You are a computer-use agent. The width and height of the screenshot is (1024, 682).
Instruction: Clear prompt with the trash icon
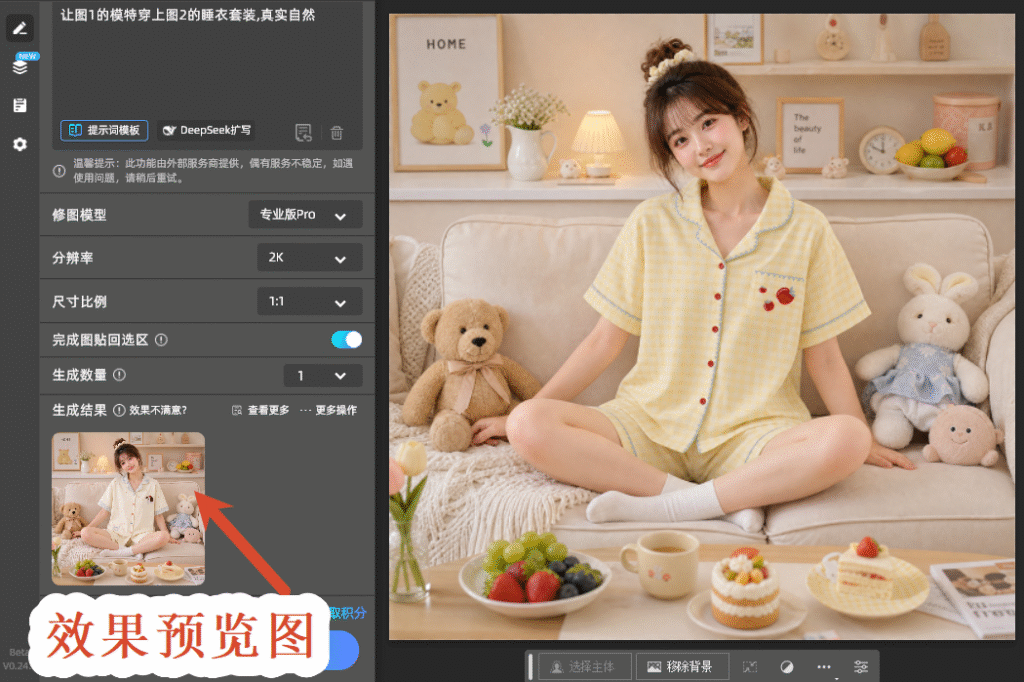click(336, 133)
